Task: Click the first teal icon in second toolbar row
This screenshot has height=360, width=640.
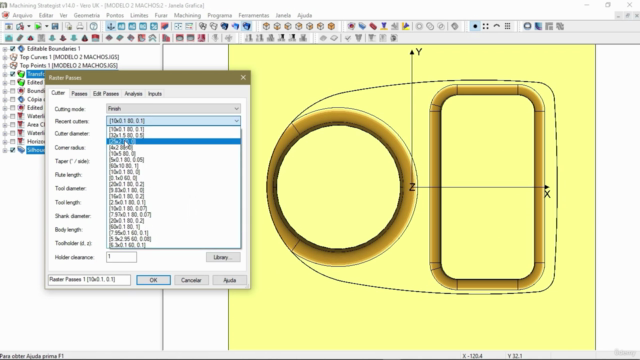Action: [9, 38]
